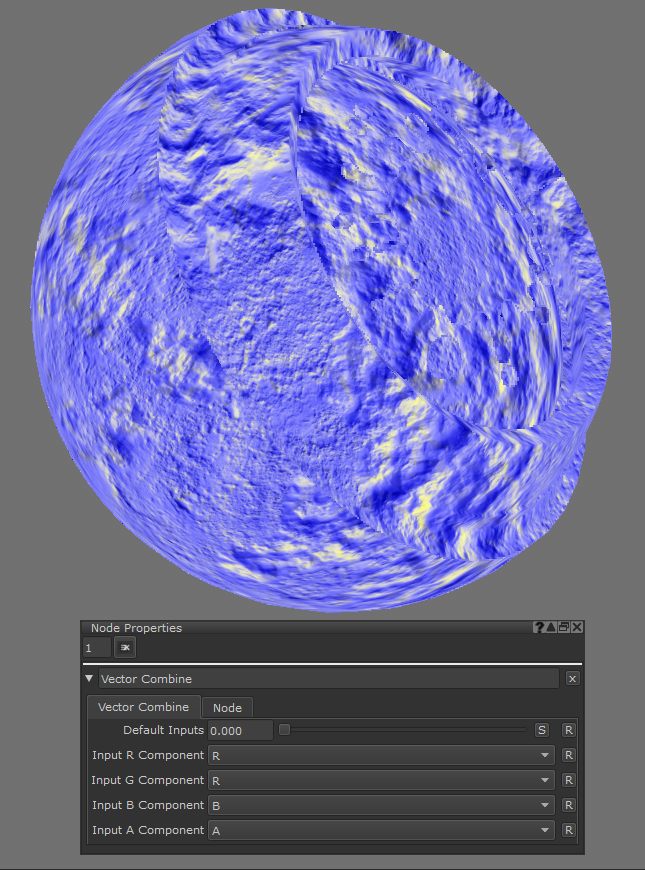Open the Input A Component dropdown
Screen dimensions: 645x870
point(381,830)
